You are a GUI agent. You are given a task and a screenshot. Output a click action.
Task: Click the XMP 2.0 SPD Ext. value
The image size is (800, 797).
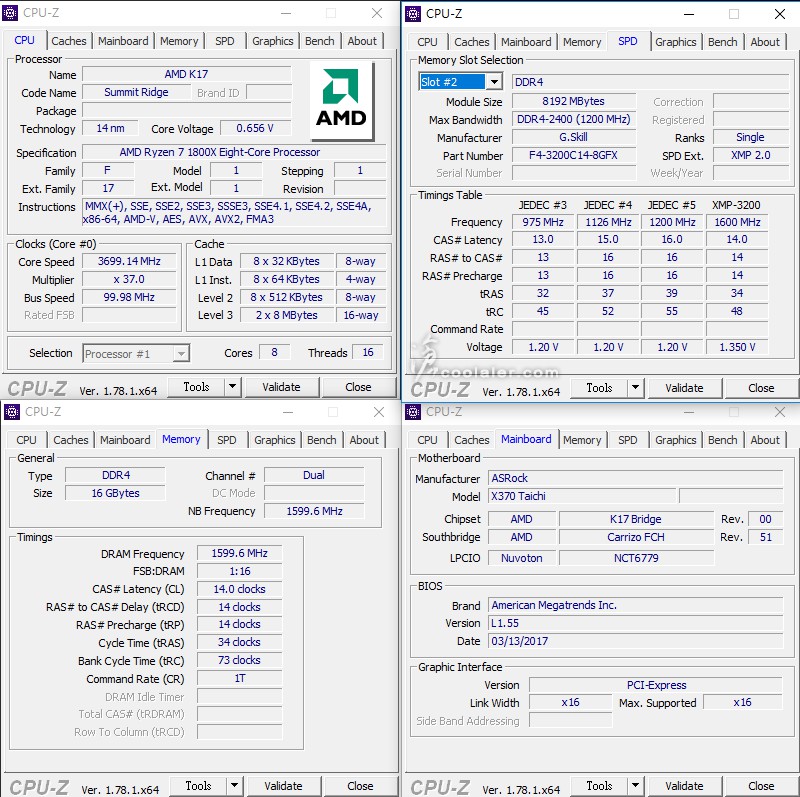[751, 155]
